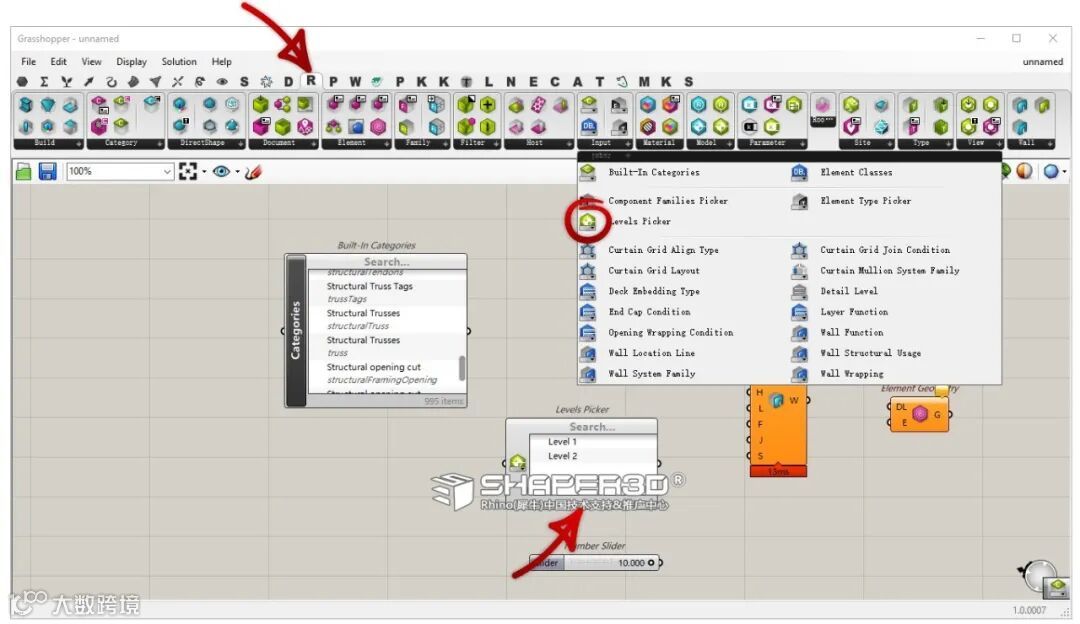Switch to the D component tab
1080x624 pixels.
pyautogui.click(x=289, y=81)
